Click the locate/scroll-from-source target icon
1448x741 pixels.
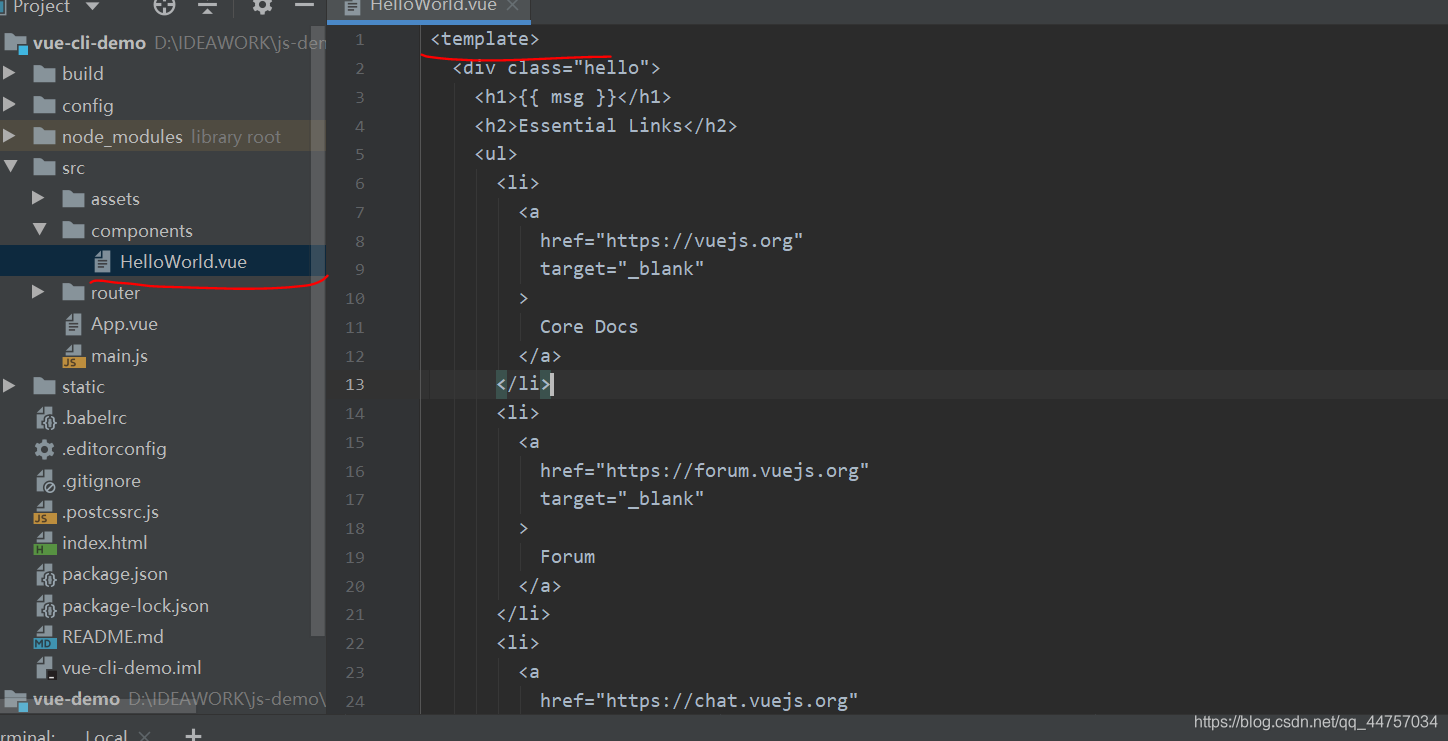point(164,7)
